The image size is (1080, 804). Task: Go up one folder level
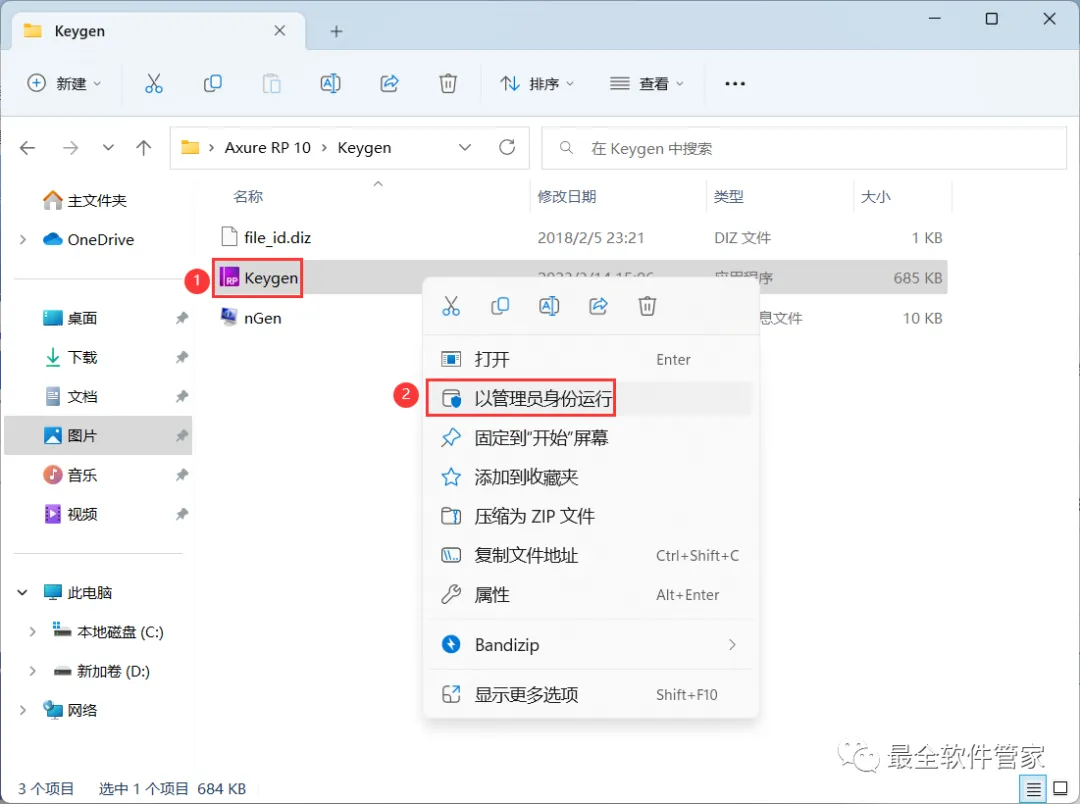click(x=143, y=147)
